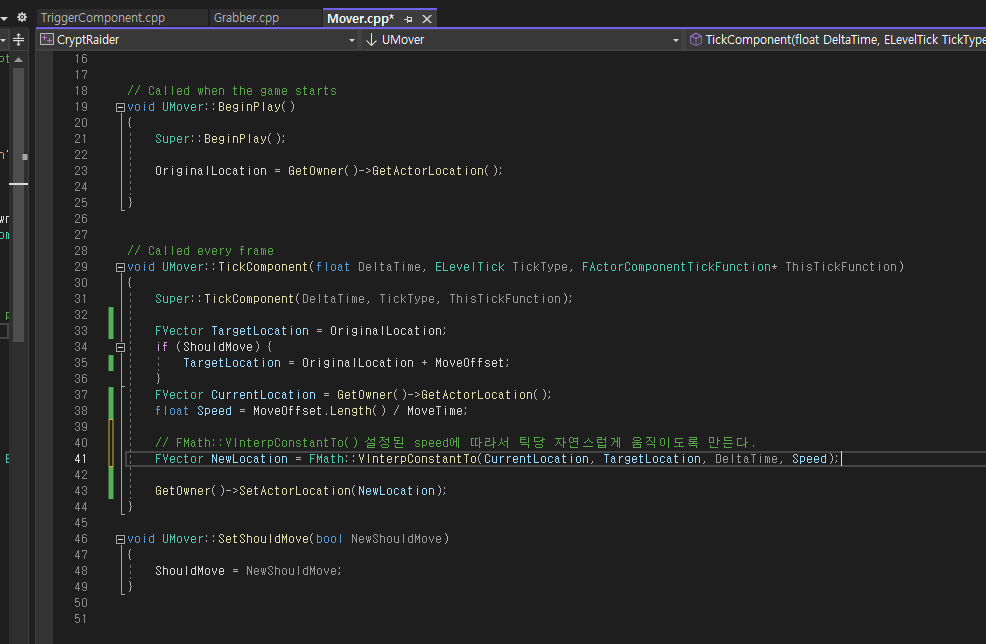Click 'ELevelTick' parameter type on line 29
This screenshot has height=644, width=986.
(470, 267)
